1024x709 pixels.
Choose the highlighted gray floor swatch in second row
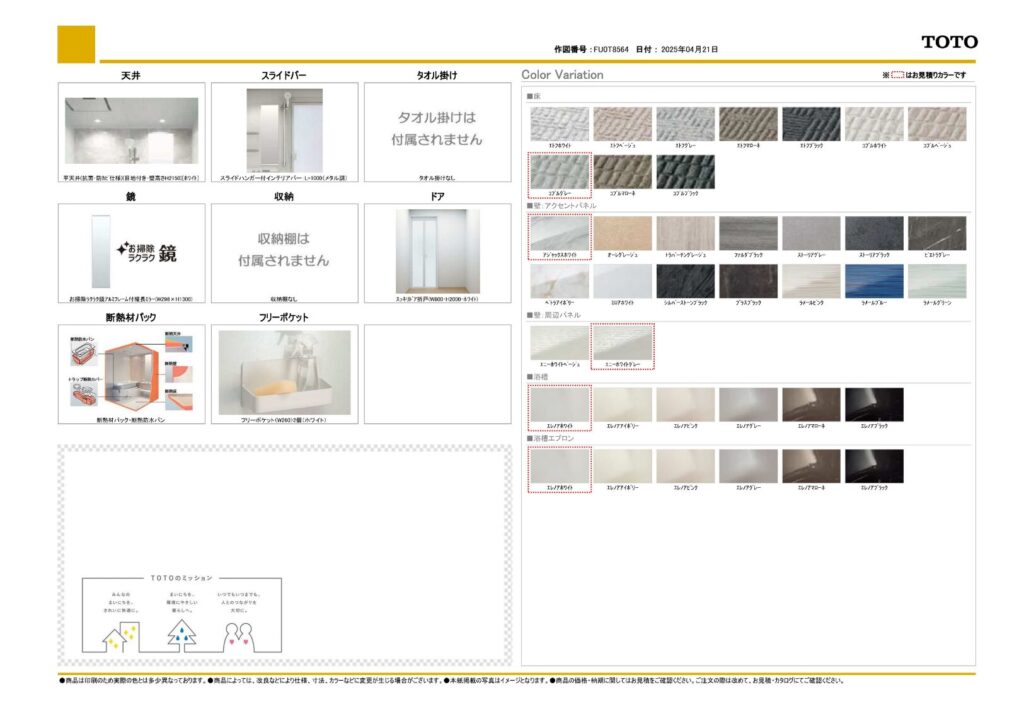tap(559, 171)
